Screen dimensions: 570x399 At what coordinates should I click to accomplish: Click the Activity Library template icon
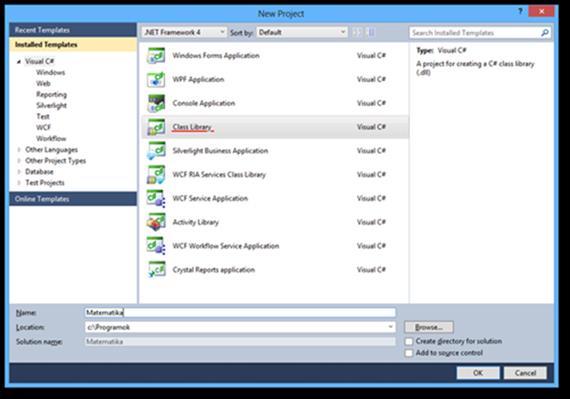[156, 222]
